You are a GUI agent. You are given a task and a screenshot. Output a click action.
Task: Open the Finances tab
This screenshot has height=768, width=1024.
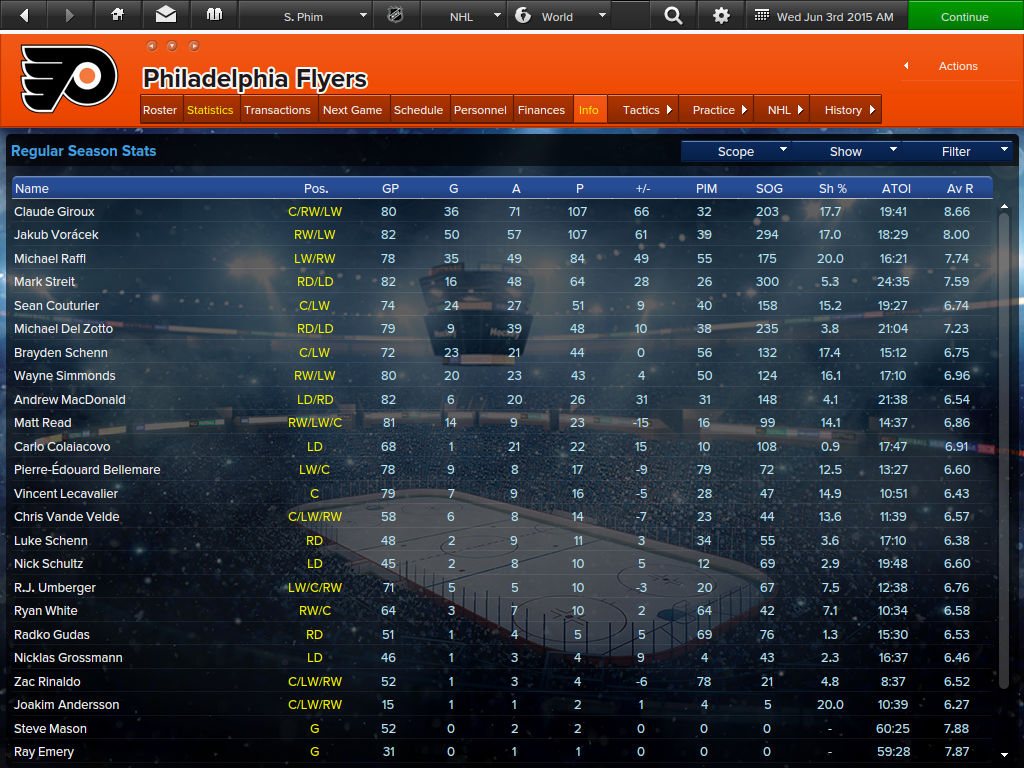pyautogui.click(x=541, y=110)
